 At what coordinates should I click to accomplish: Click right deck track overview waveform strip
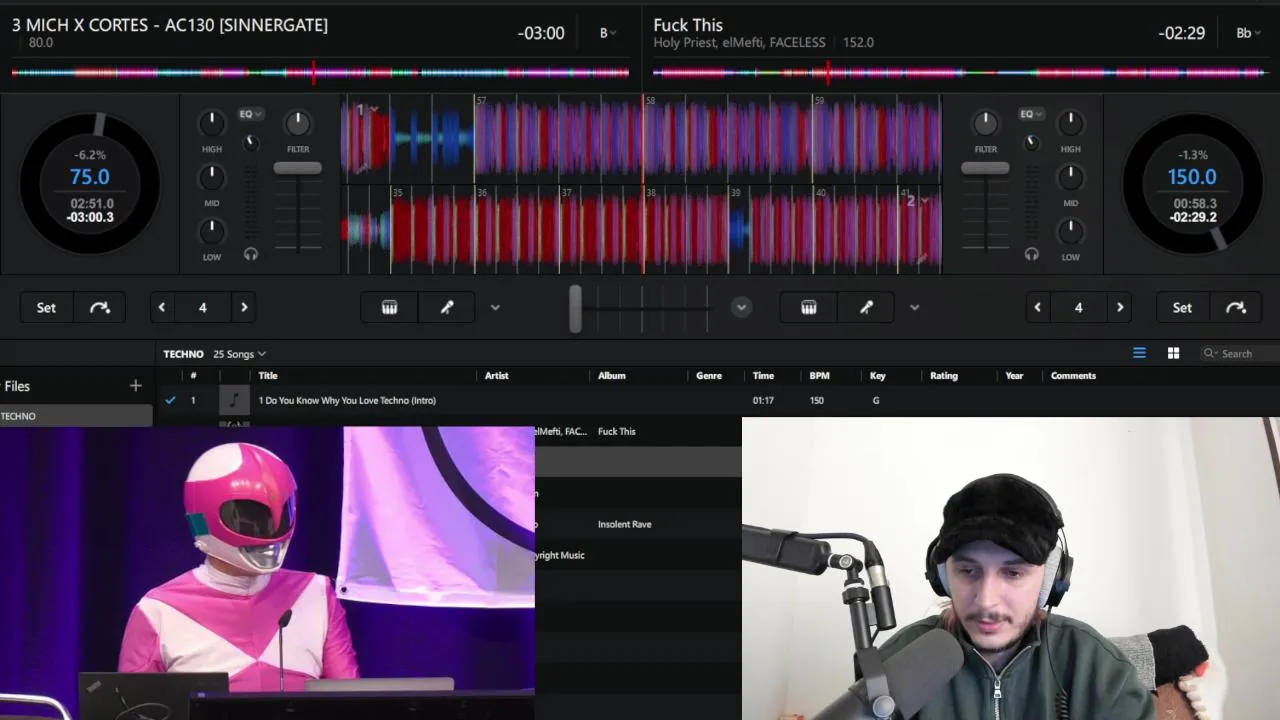pos(960,72)
